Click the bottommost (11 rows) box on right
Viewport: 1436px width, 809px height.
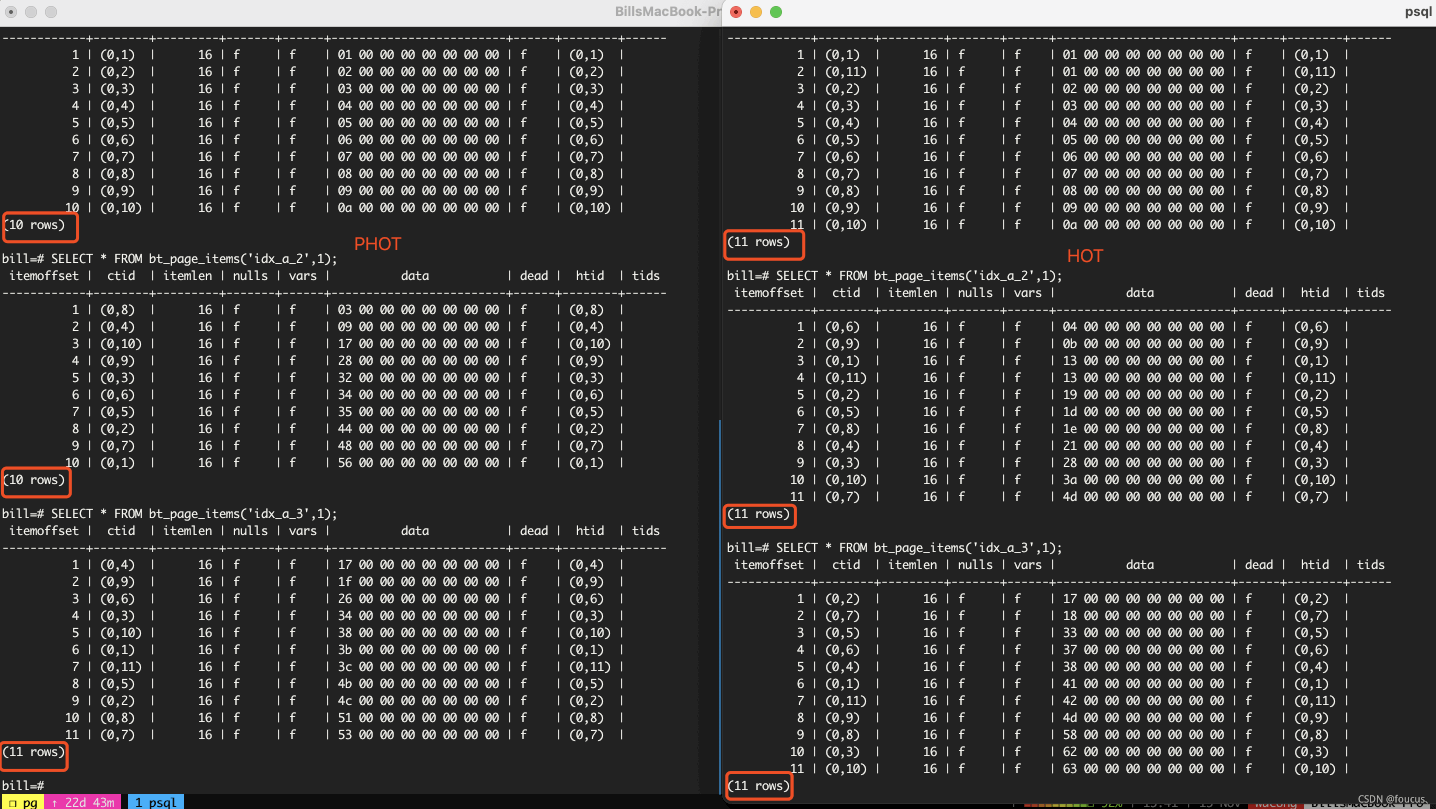758,787
